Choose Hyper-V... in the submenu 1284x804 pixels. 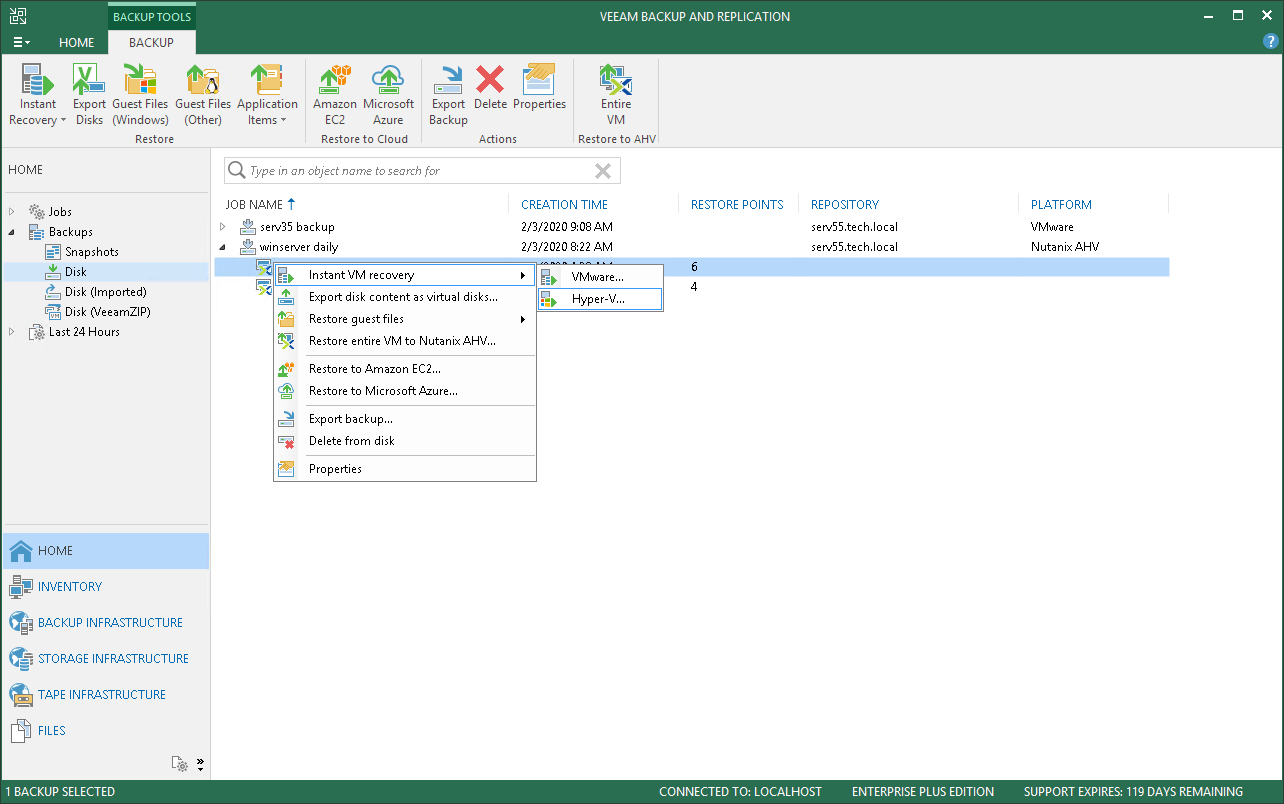(600, 299)
